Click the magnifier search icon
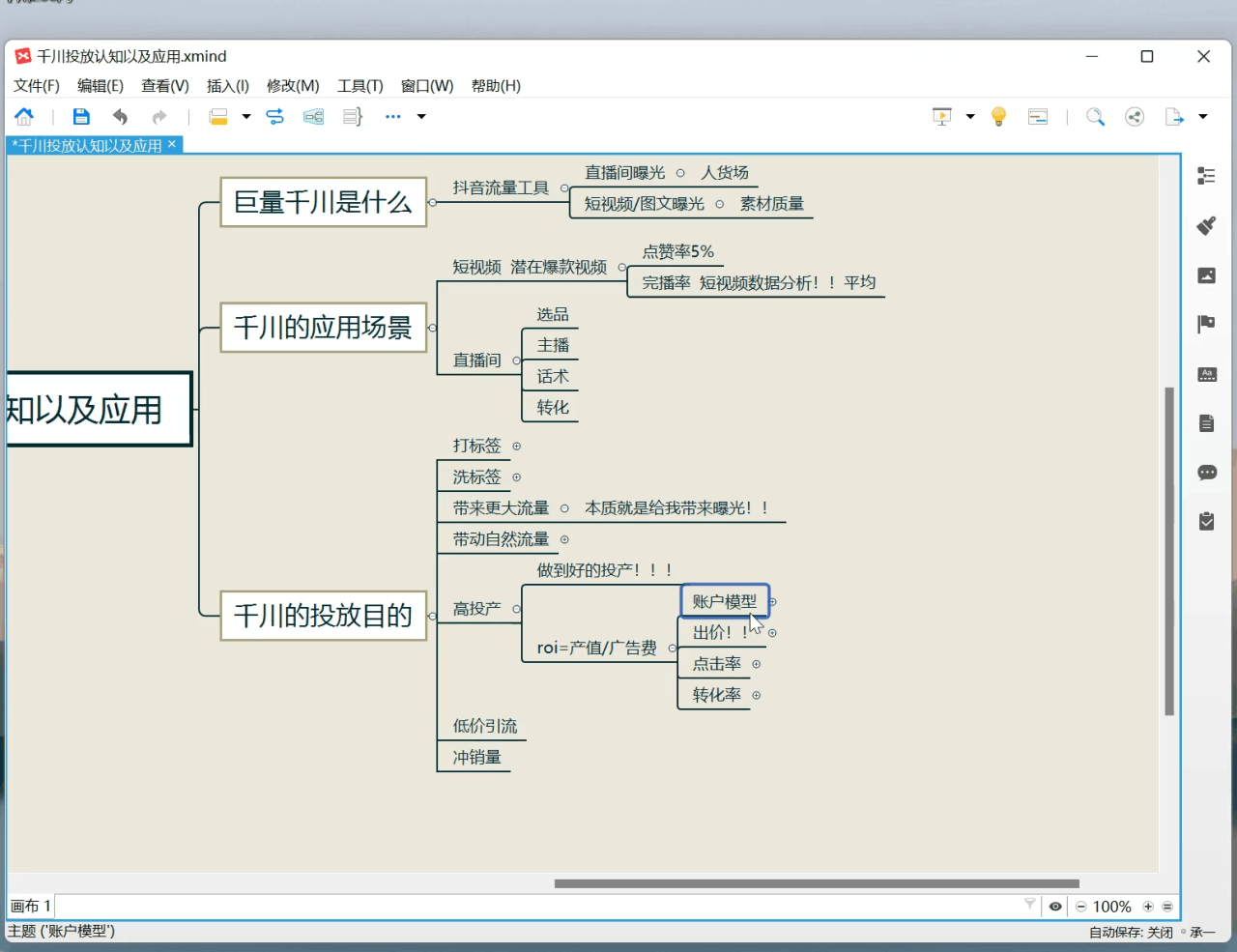 tap(1095, 117)
